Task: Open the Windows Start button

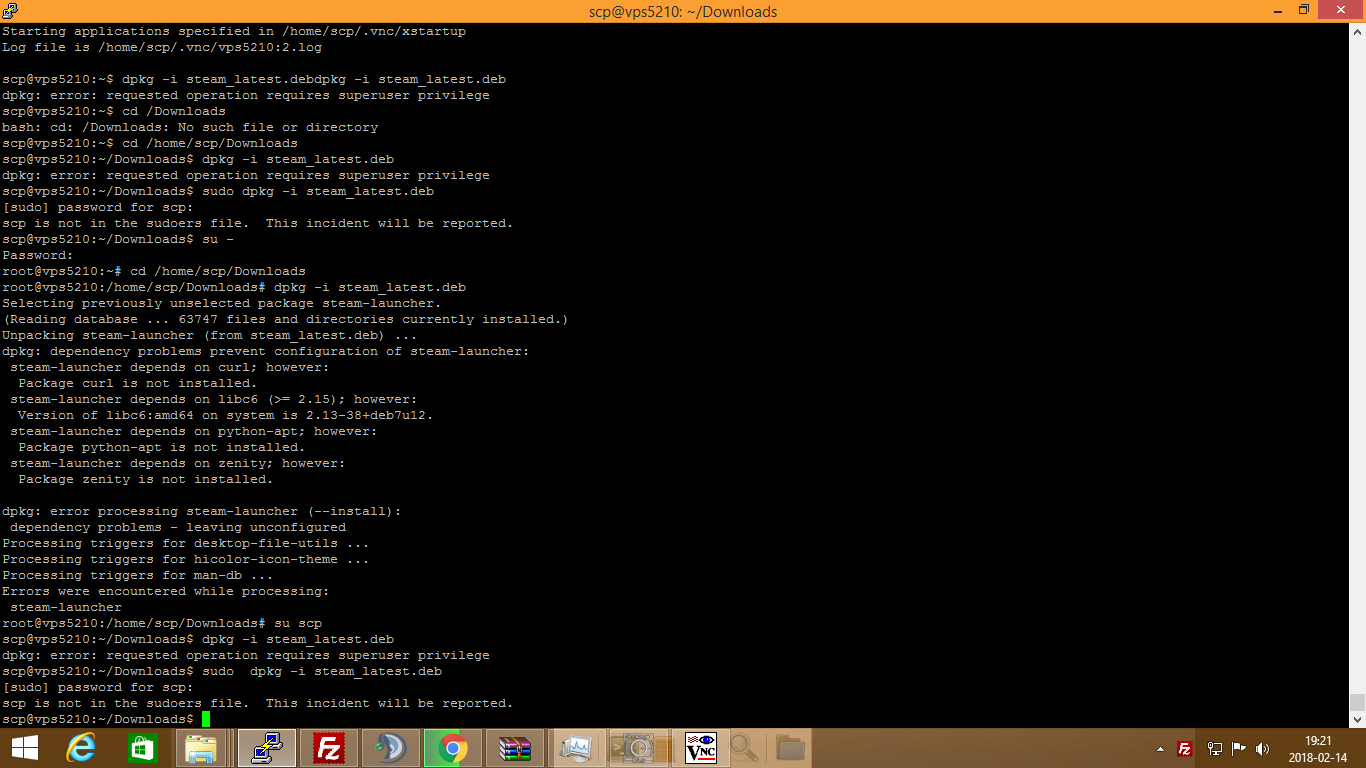Action: 24,748
